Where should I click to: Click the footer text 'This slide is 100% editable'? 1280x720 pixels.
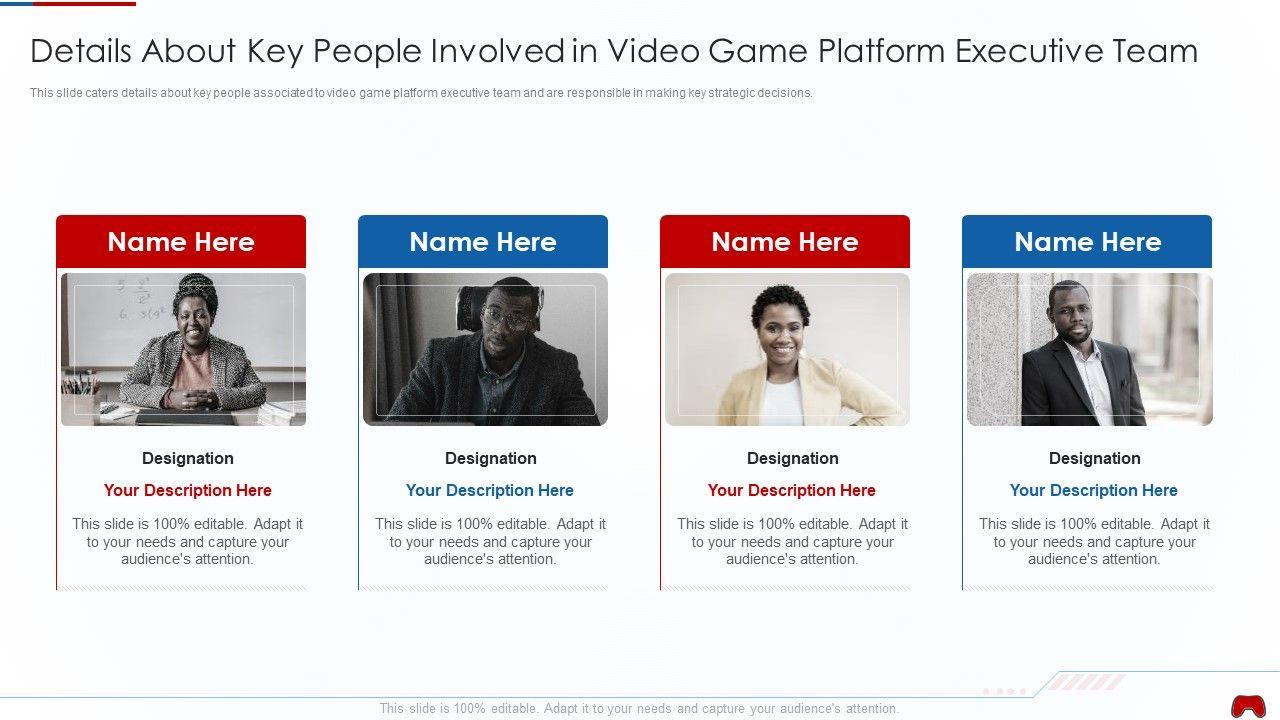click(639, 708)
